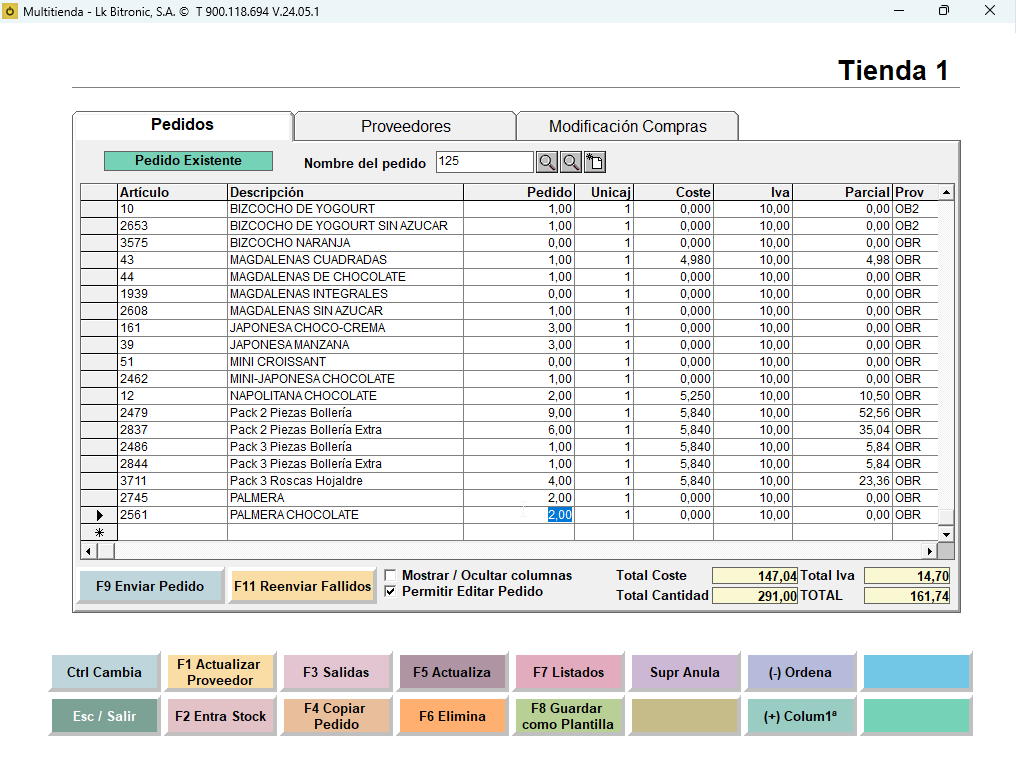Click the new row asterisk marker
This screenshot has width=1016, height=783.
point(99,532)
